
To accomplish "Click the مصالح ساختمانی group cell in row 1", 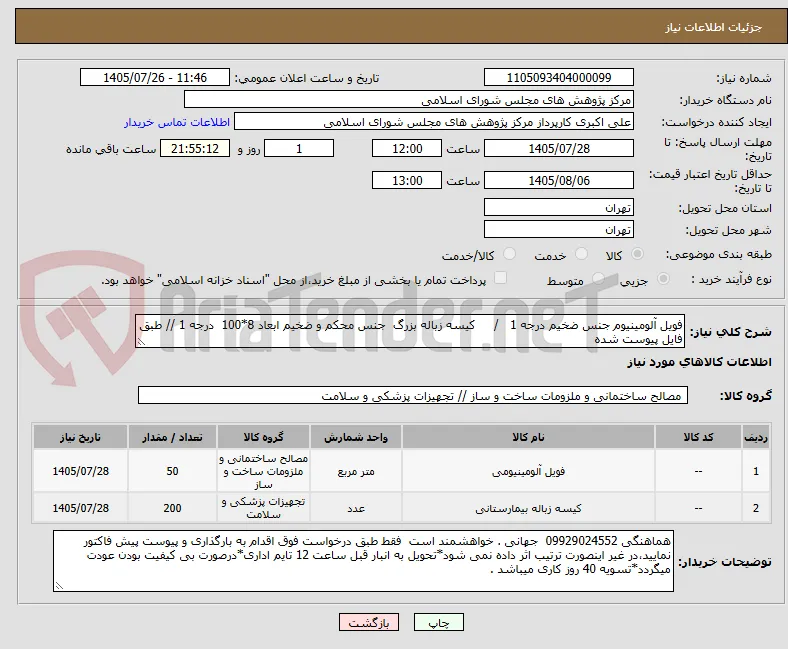I will [x=263, y=471].
